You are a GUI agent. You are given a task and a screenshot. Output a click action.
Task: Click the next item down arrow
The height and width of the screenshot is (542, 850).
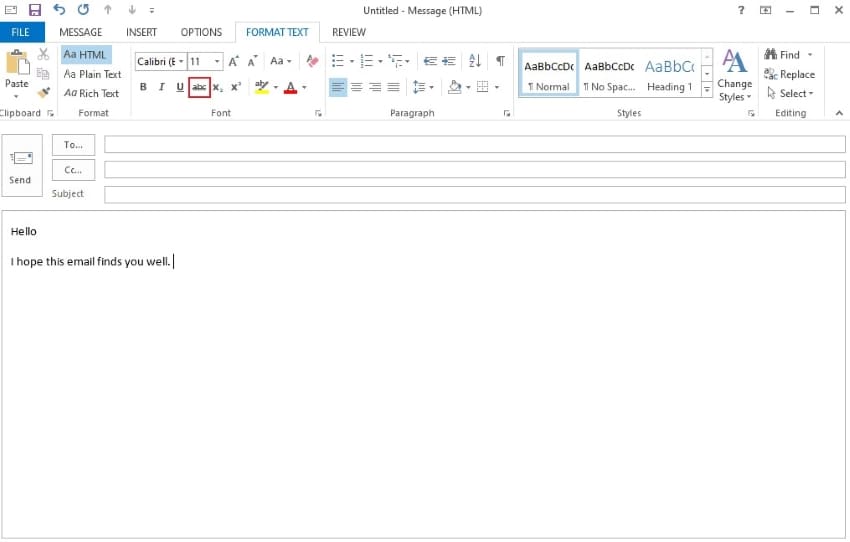pyautogui.click(x=132, y=10)
